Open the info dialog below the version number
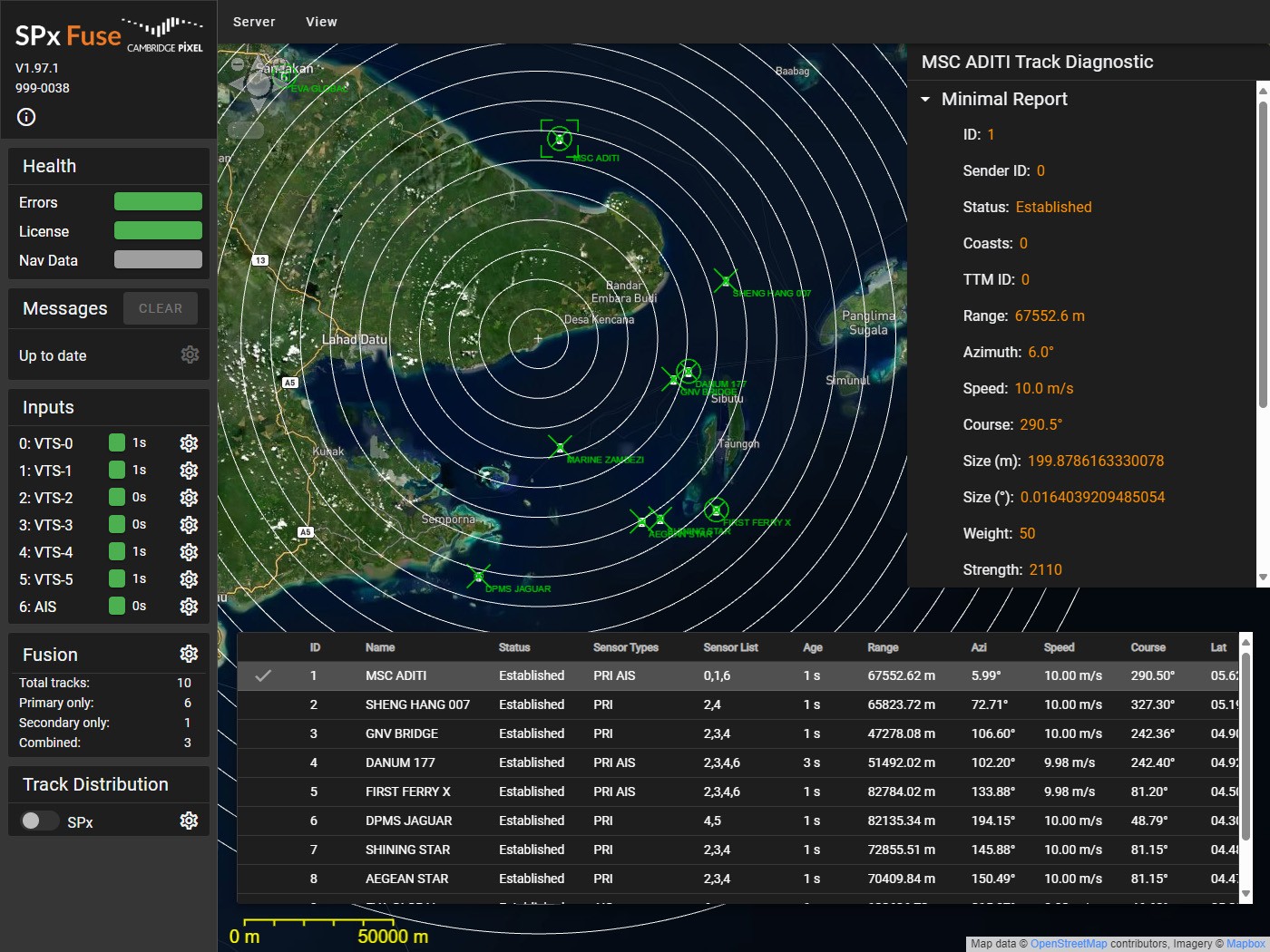The width and height of the screenshot is (1270, 952). click(x=25, y=117)
